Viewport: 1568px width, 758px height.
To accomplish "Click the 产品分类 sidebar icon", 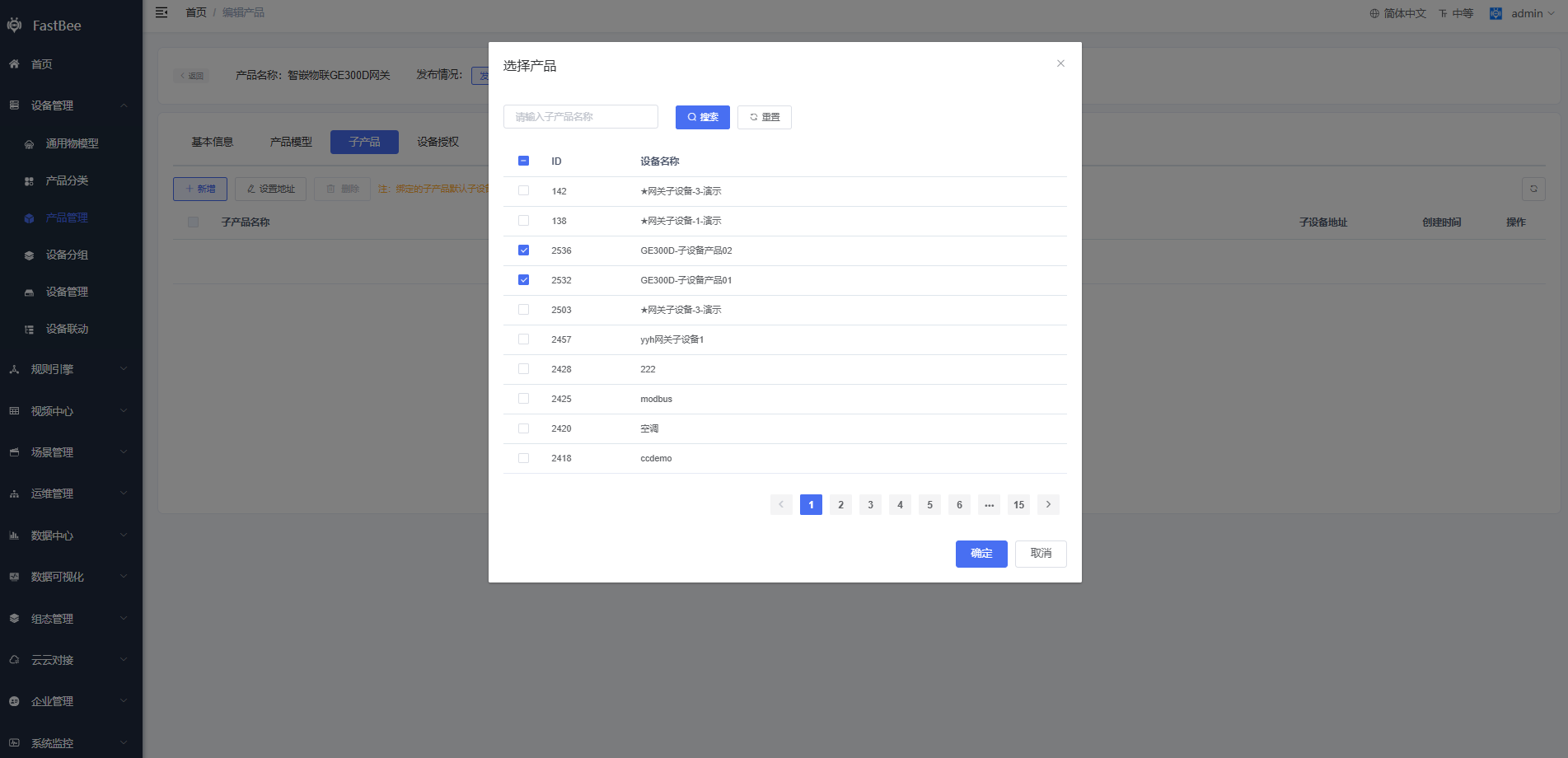I will 29,180.
